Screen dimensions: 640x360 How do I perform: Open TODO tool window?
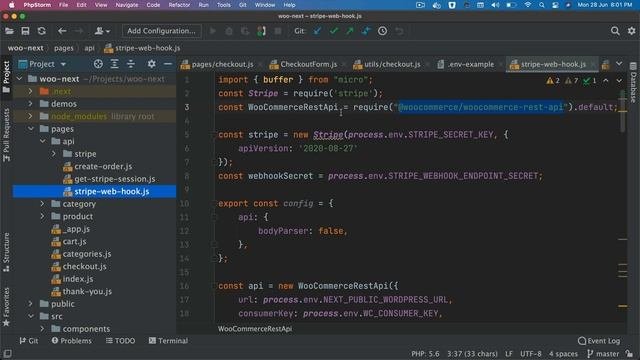click(x=120, y=340)
